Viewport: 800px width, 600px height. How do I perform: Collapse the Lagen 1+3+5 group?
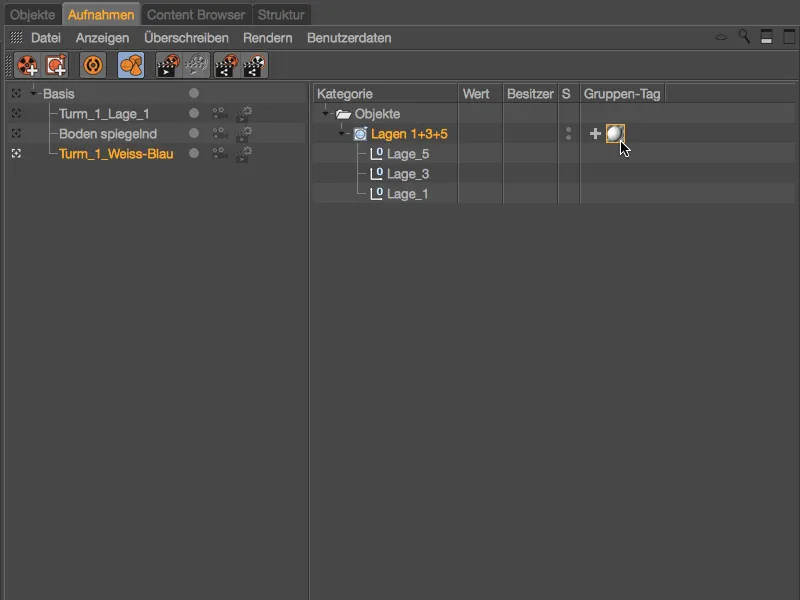coord(342,133)
